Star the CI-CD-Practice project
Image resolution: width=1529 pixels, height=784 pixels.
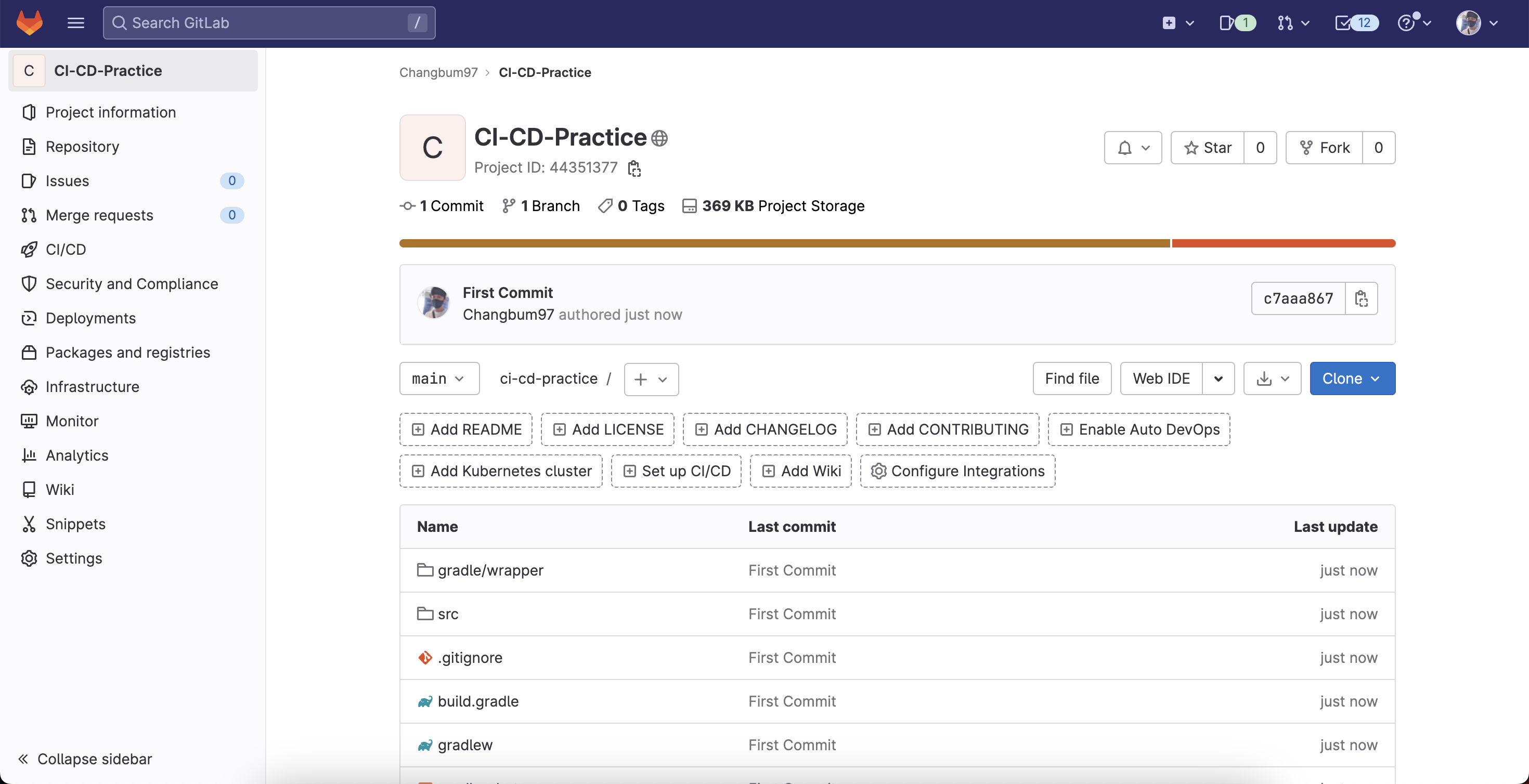pyautogui.click(x=1207, y=147)
